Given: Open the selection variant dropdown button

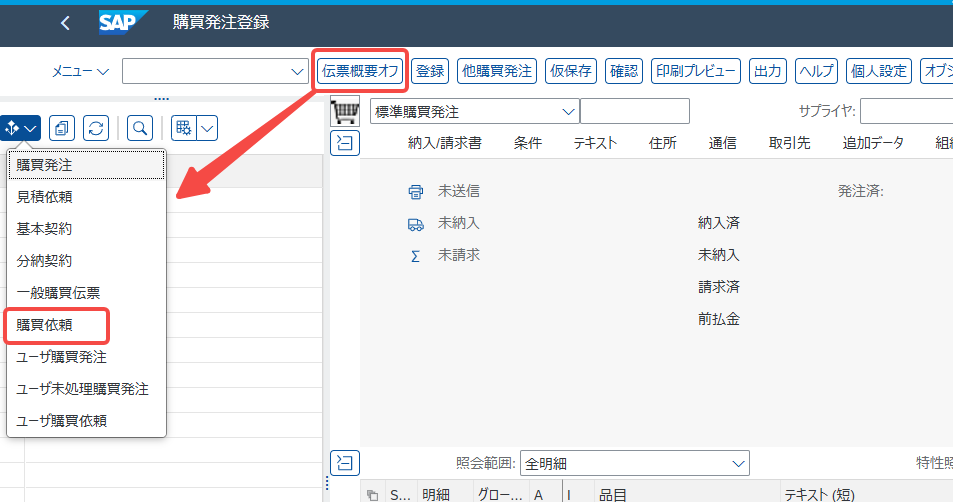Looking at the screenshot, I should pos(21,128).
